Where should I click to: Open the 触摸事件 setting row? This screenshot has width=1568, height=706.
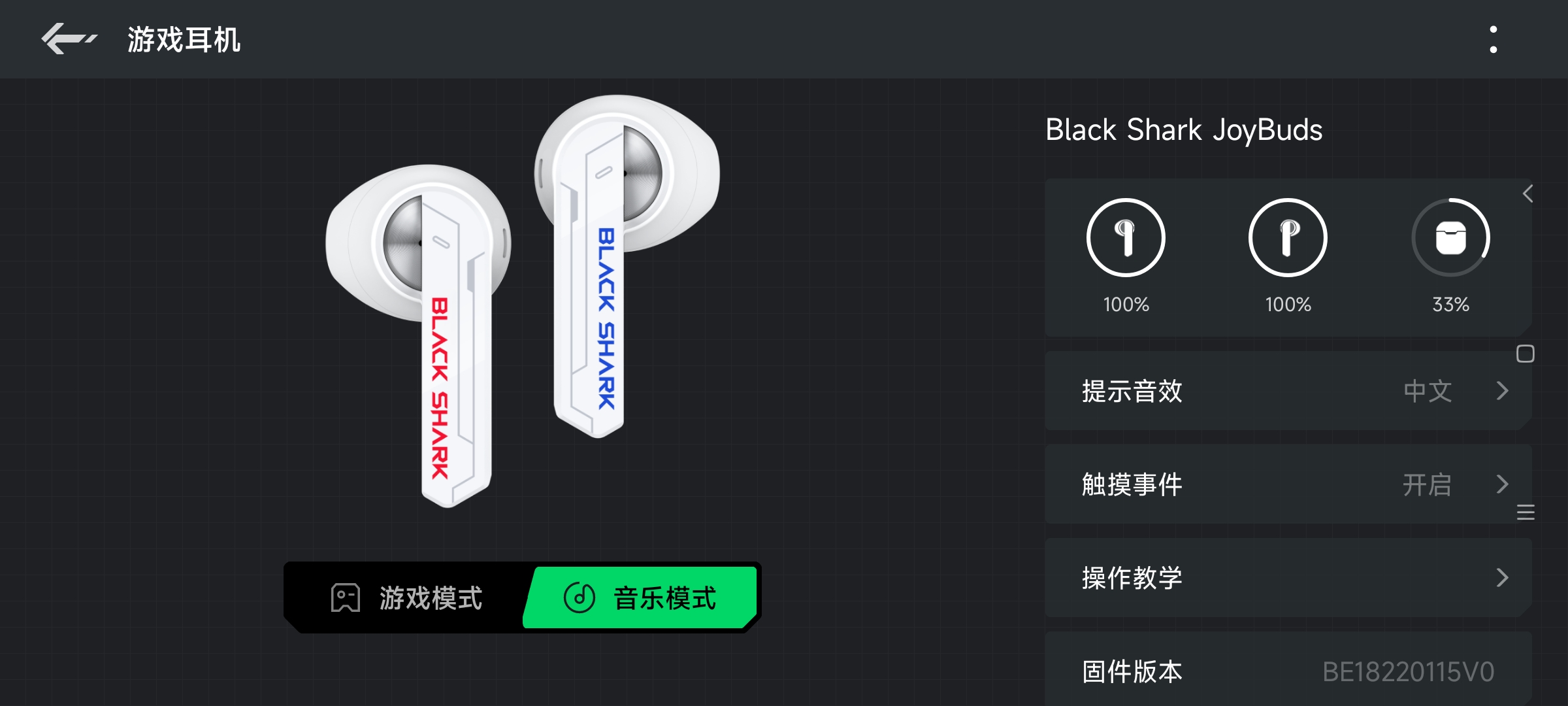tap(1288, 484)
